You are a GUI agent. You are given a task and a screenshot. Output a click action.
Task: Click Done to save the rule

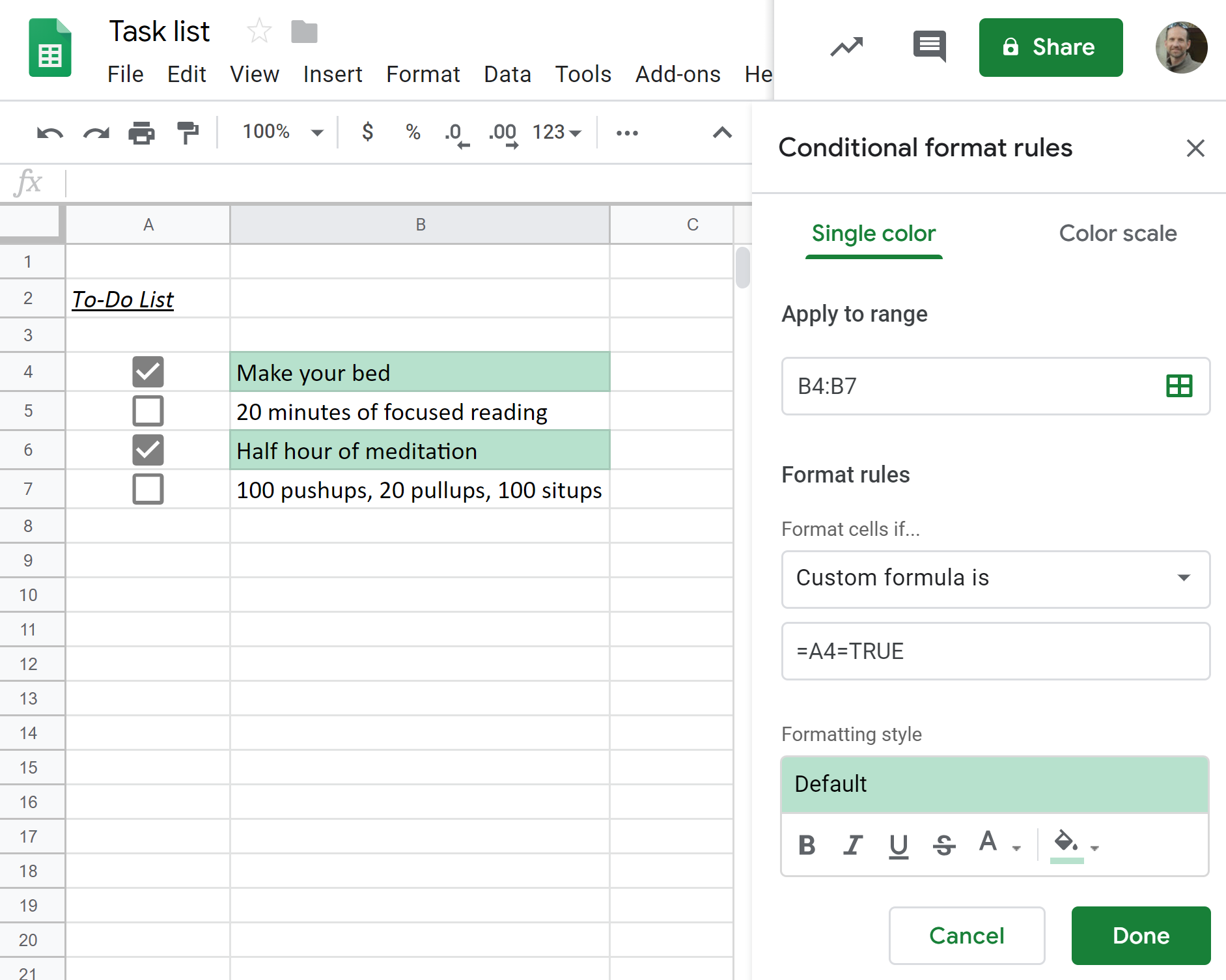tap(1141, 936)
